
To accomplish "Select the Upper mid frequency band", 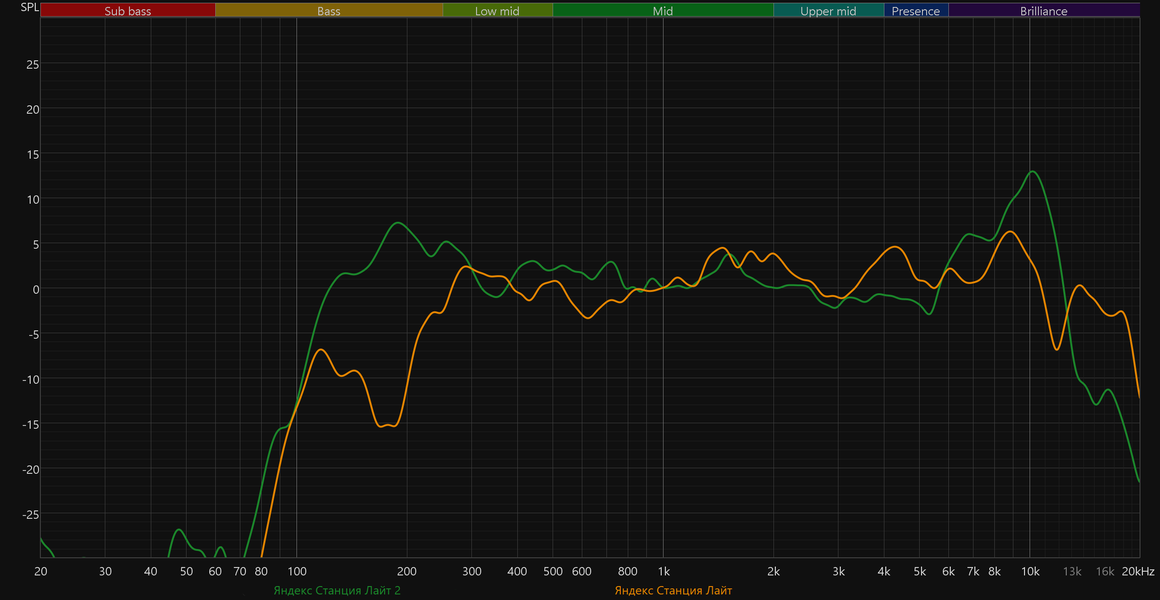I will tap(829, 10).
